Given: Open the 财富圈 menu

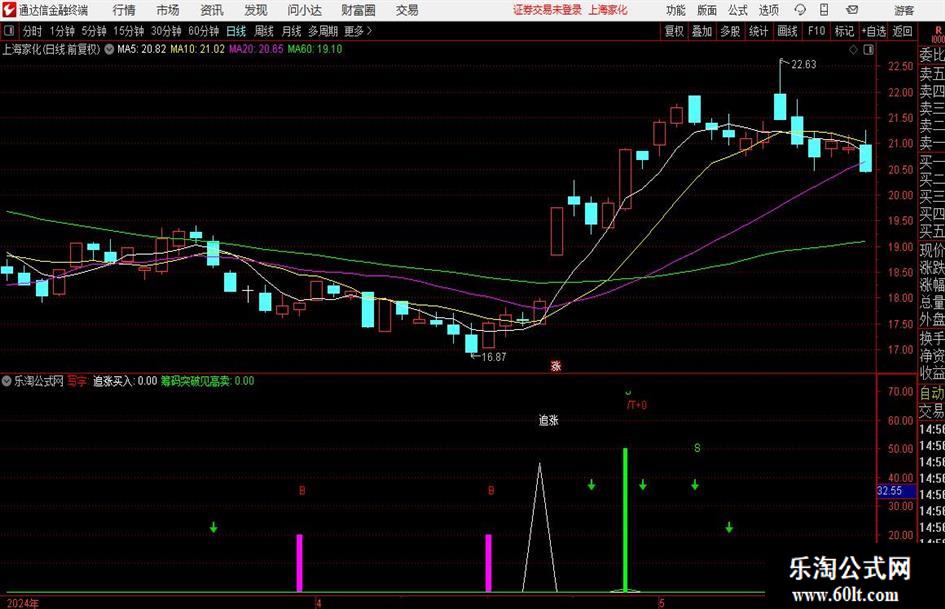Looking at the screenshot, I should click(358, 10).
